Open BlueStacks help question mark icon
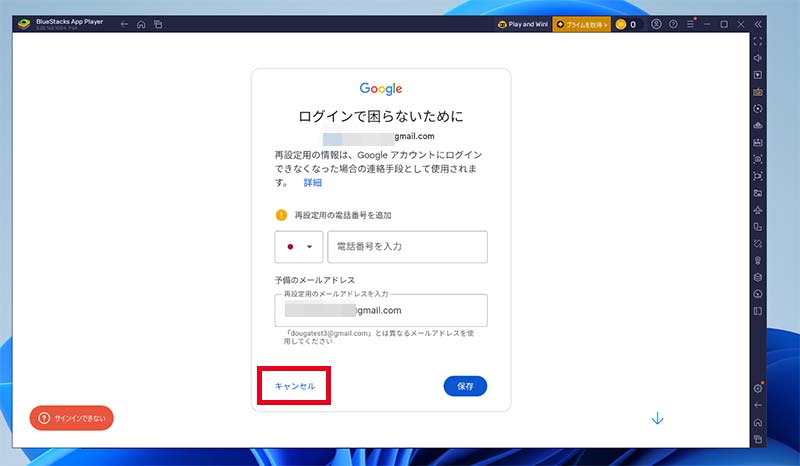This screenshot has width=800, height=466. pyautogui.click(x=673, y=24)
